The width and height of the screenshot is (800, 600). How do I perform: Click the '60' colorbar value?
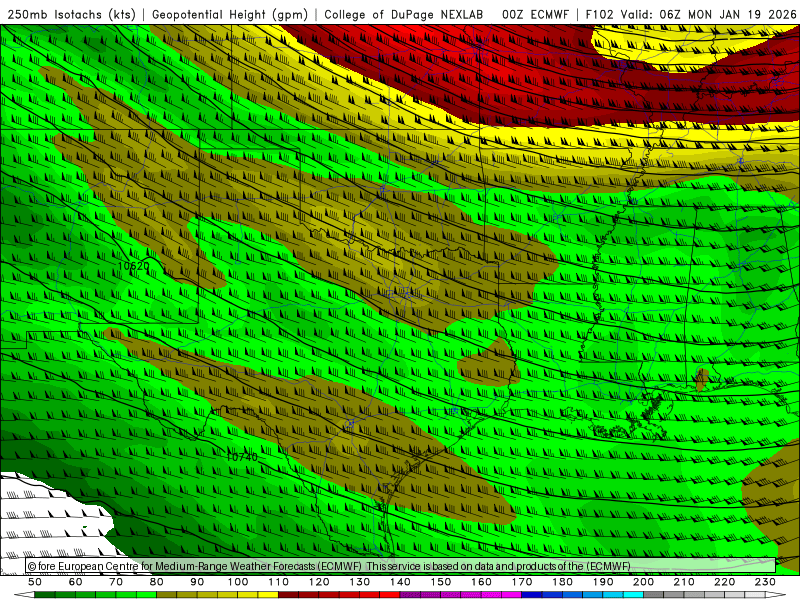pos(76,582)
